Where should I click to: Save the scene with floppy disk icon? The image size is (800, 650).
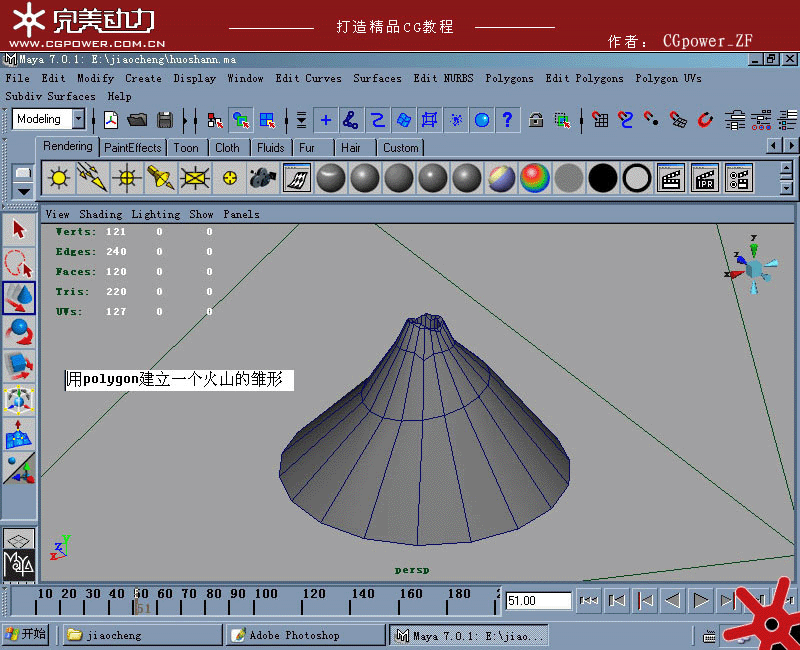coord(164,120)
